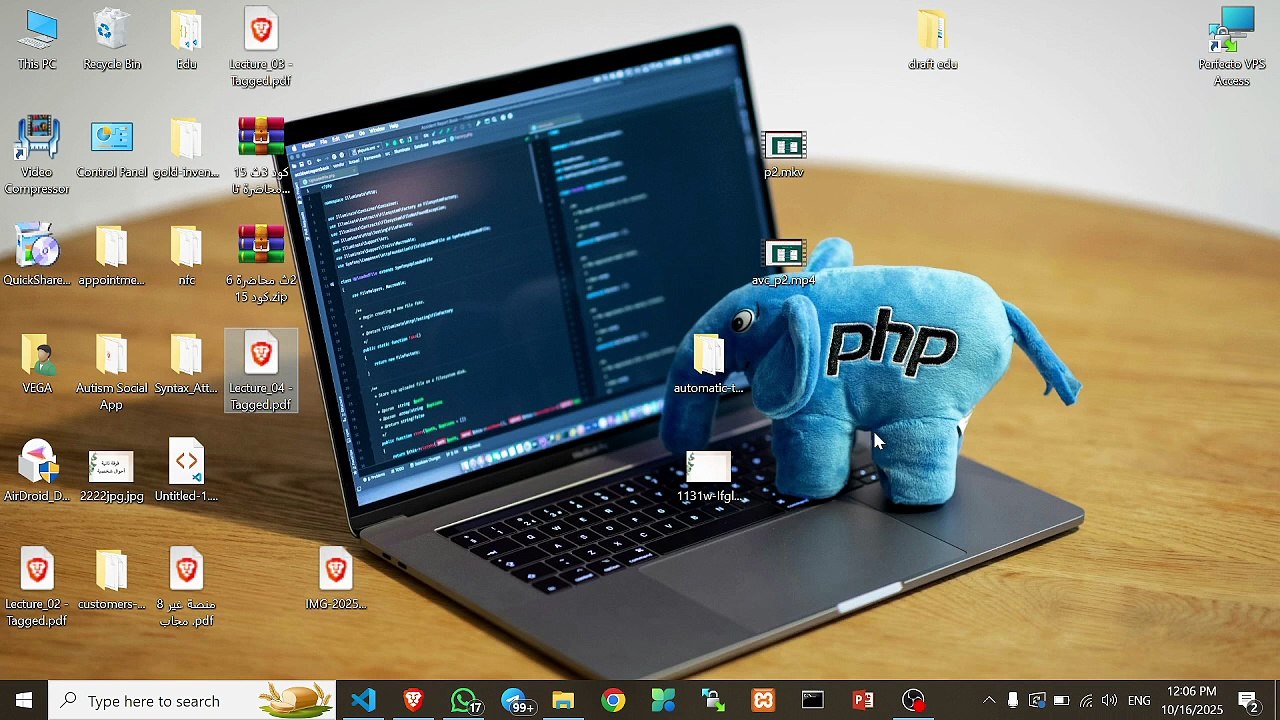Open the padlock arrows app on taskbar
The height and width of the screenshot is (720, 1280).
click(x=713, y=700)
